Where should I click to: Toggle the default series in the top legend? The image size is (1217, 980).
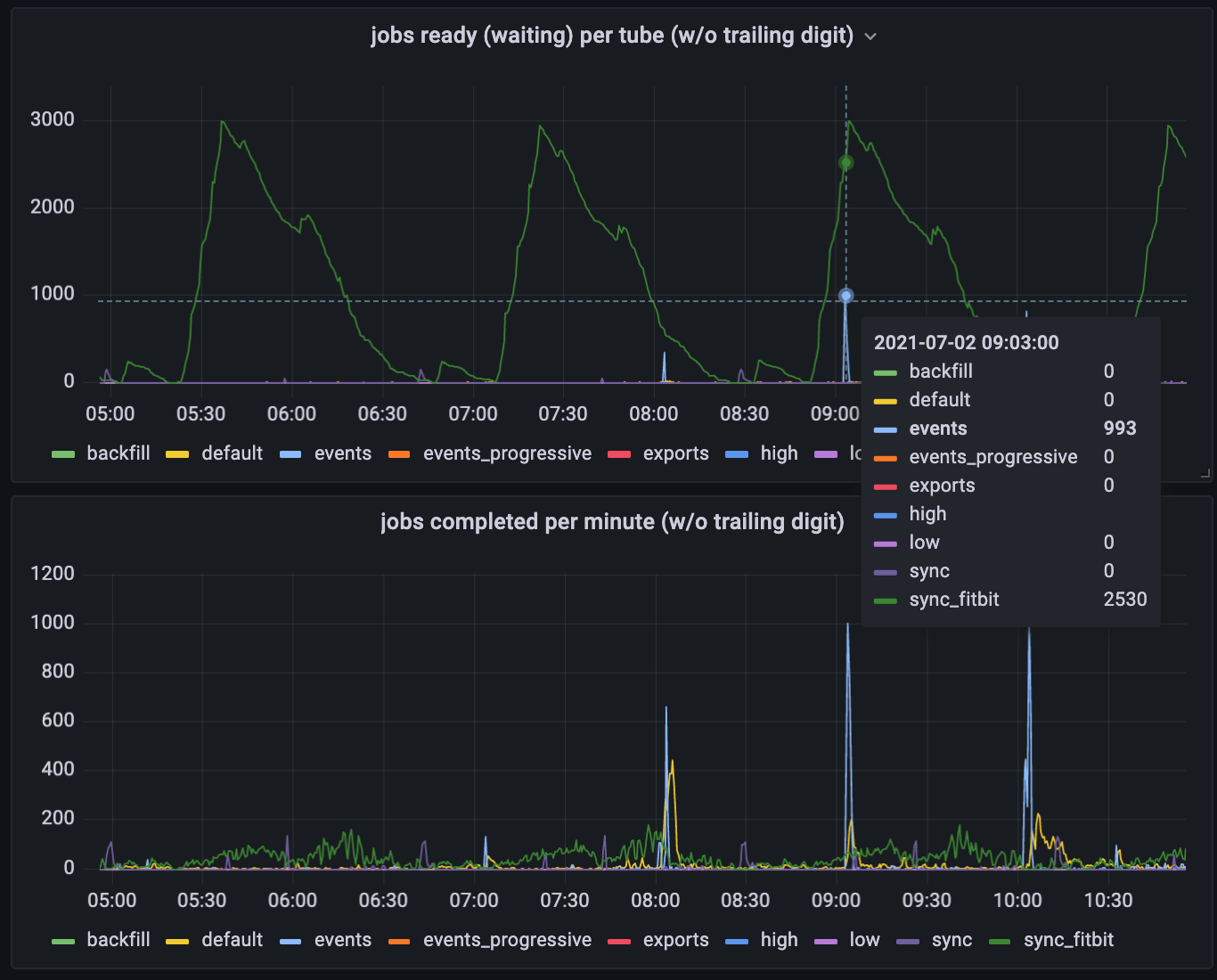231,453
